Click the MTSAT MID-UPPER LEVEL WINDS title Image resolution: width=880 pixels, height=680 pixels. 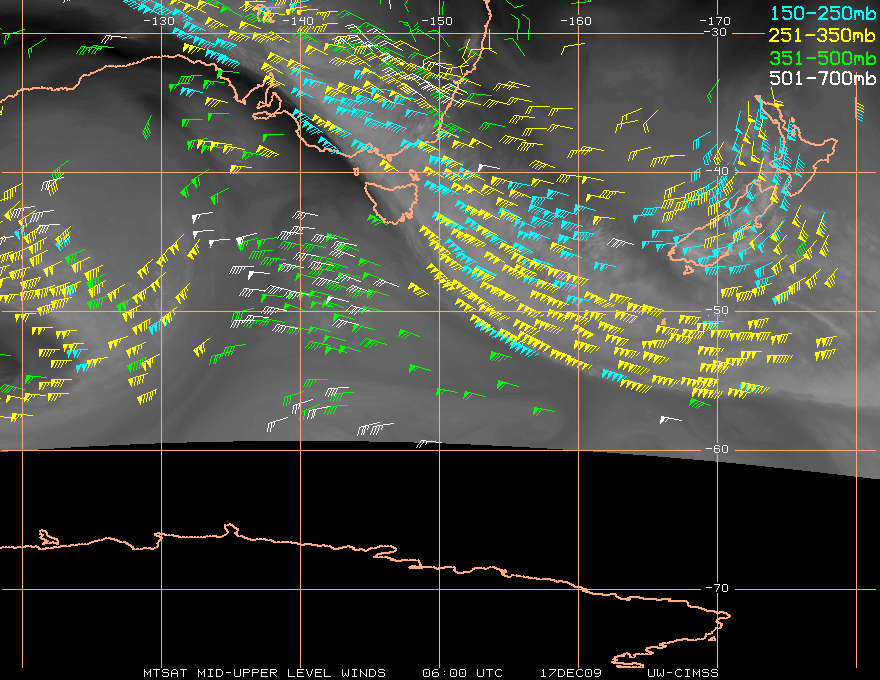click(x=264, y=673)
